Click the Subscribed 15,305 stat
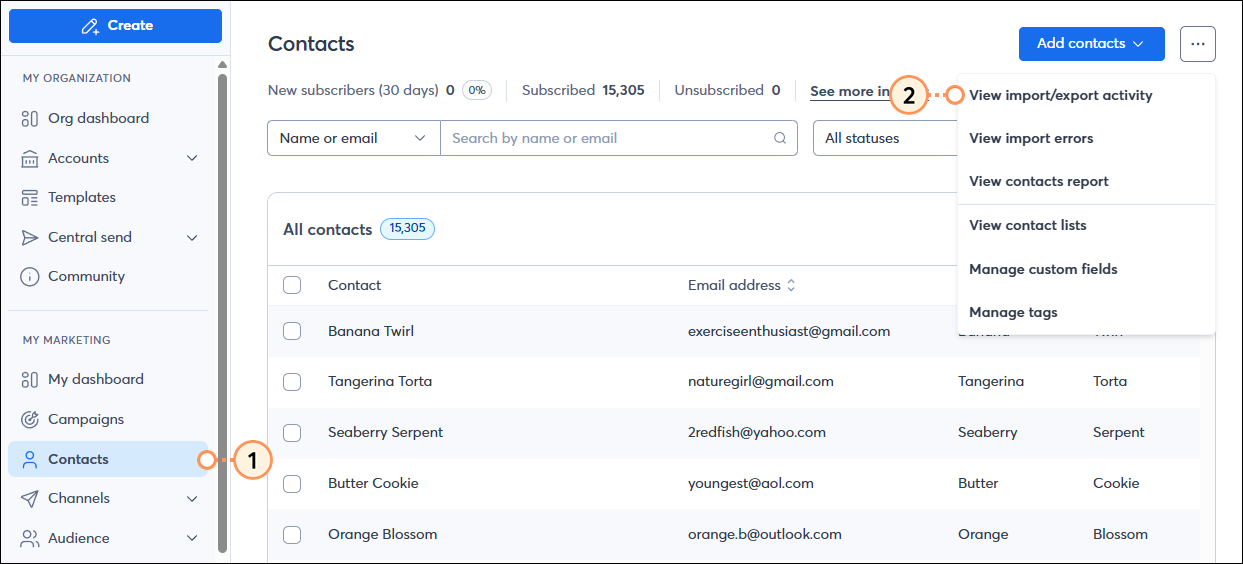The image size is (1243, 564). click(x=583, y=90)
